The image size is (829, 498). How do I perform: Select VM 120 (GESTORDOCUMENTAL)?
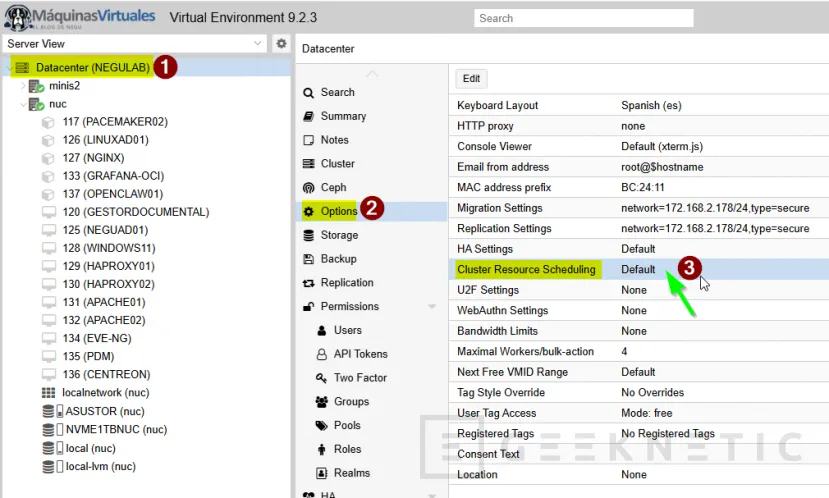136,212
